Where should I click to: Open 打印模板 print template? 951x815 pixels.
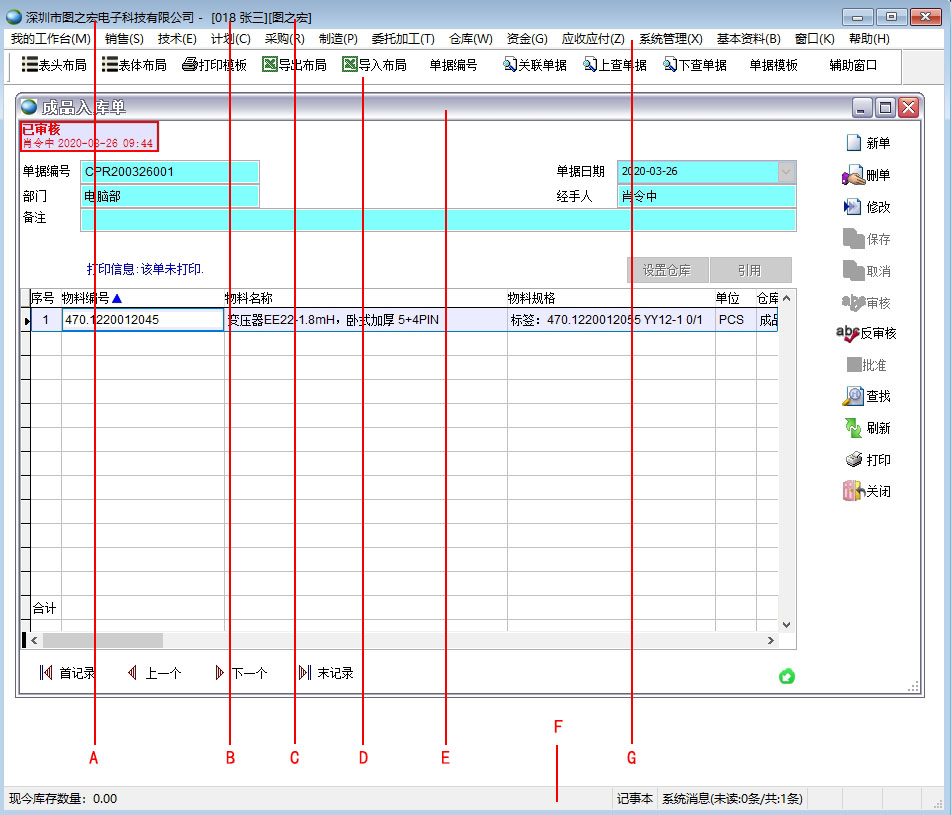click(x=214, y=65)
